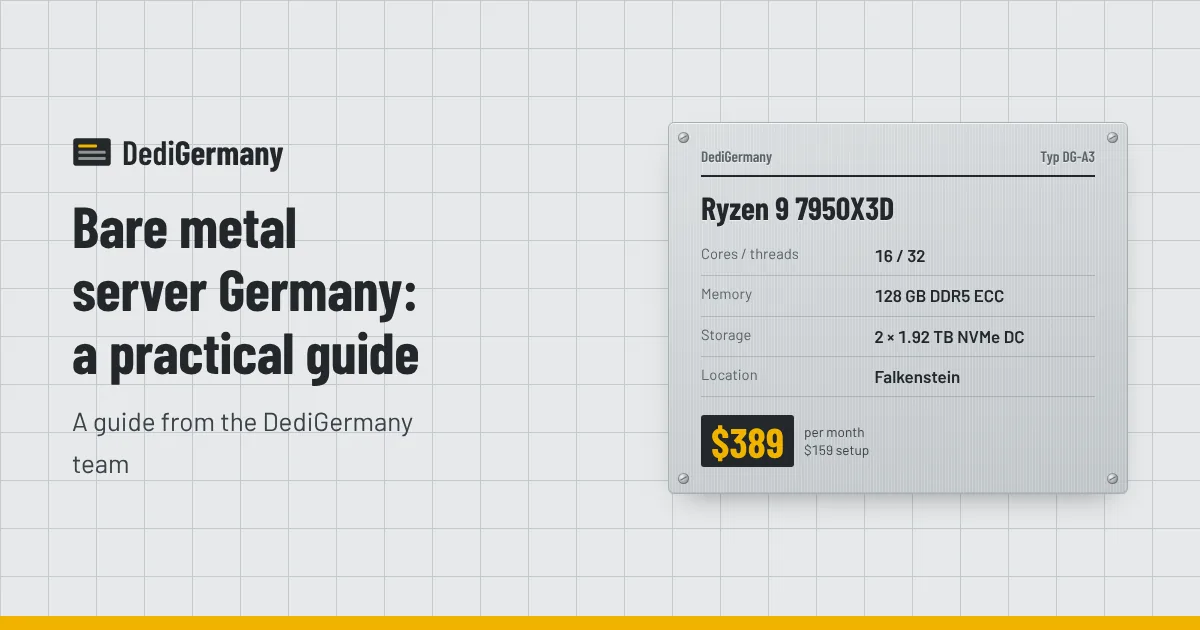
Task: Select the '128 GB DDR5 ECC' value
Action: pyautogui.click(x=939, y=296)
